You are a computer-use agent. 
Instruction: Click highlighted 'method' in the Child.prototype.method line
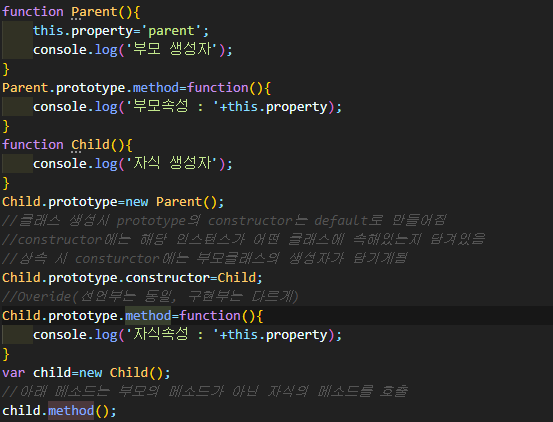point(148,316)
